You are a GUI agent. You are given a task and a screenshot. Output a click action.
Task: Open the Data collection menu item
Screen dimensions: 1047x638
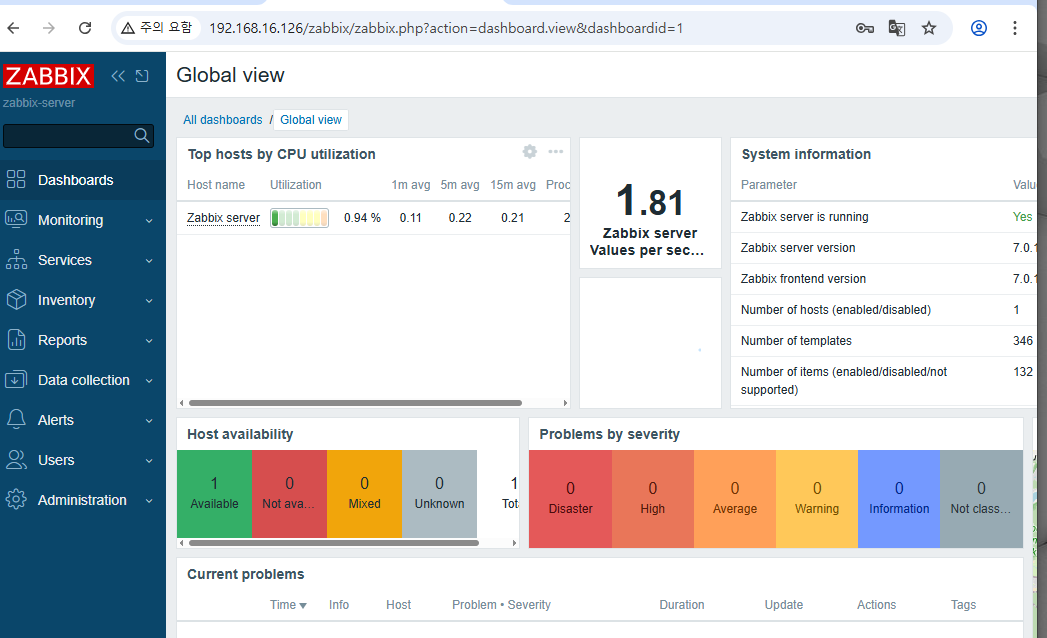[83, 380]
